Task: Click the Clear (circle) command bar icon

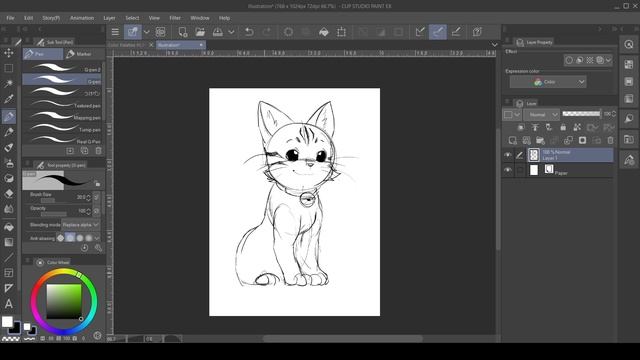Action: point(288,32)
